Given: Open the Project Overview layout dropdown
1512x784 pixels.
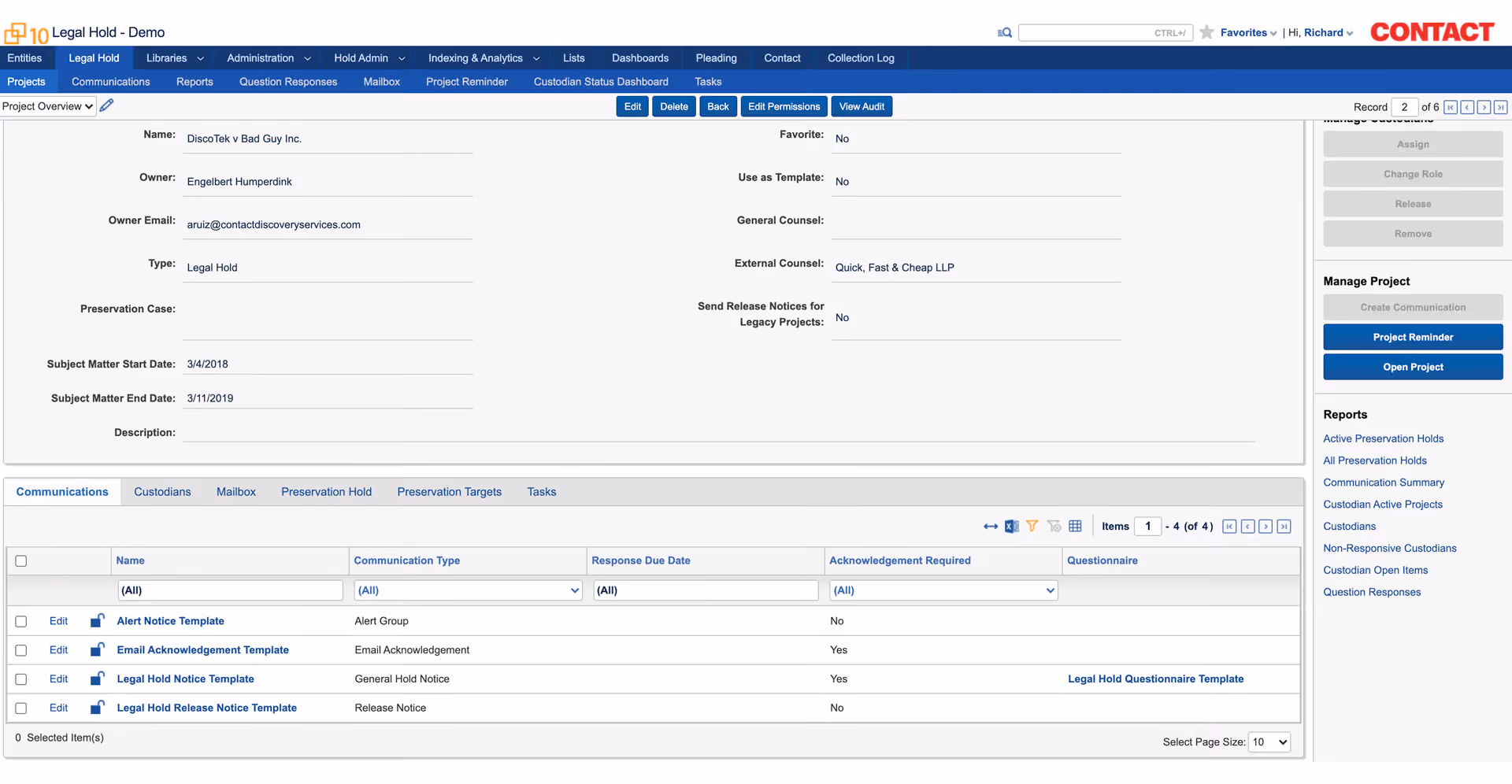Looking at the screenshot, I should 48,106.
